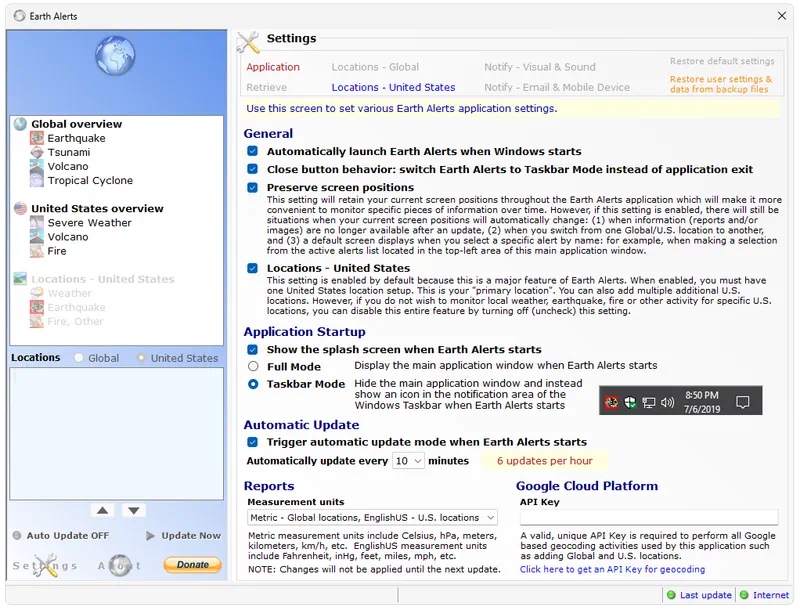
Task: Toggle the Preserve screen positions checkbox
Action: tap(253, 187)
